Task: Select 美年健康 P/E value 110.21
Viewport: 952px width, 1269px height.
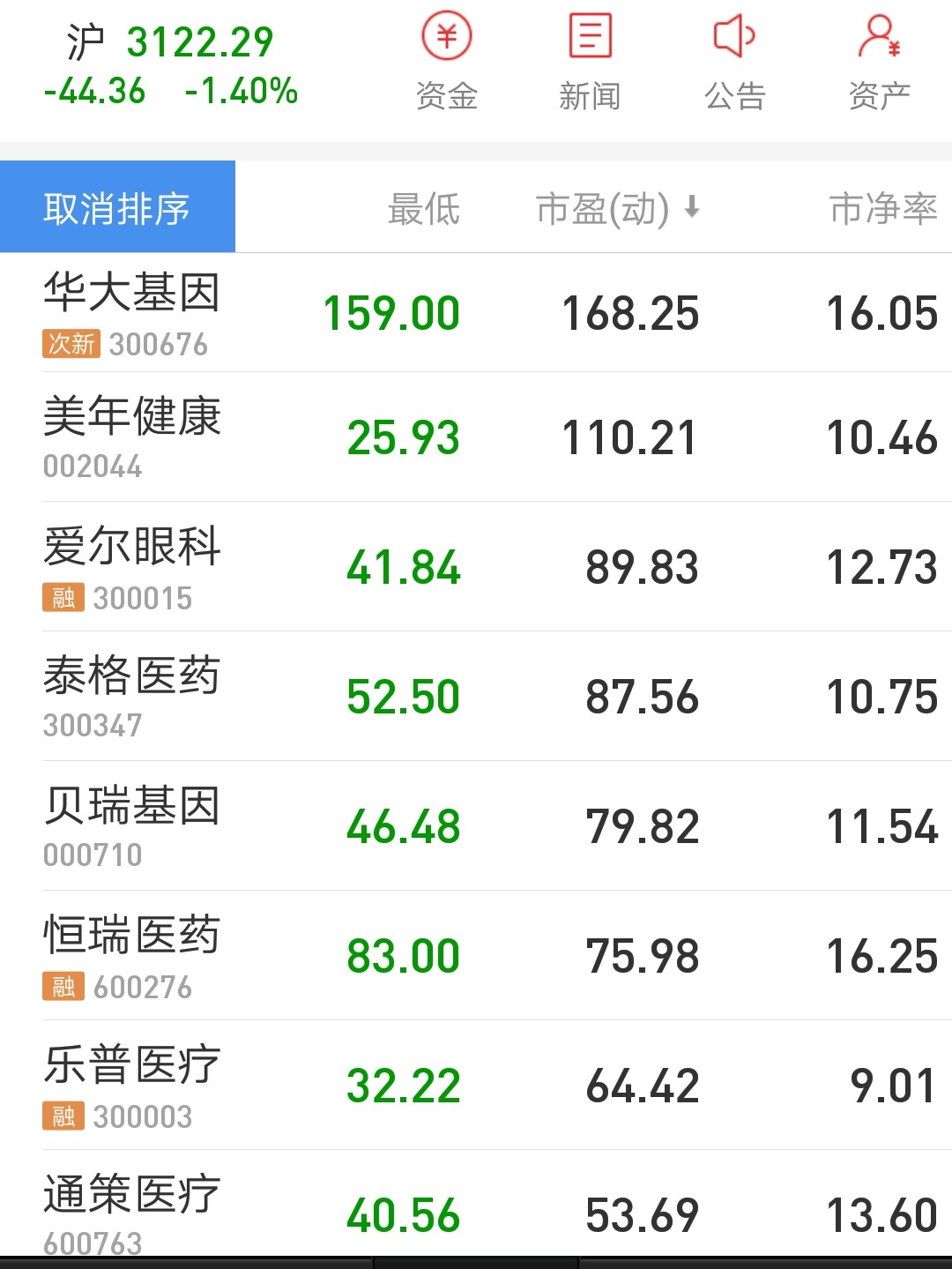Action: click(x=629, y=438)
